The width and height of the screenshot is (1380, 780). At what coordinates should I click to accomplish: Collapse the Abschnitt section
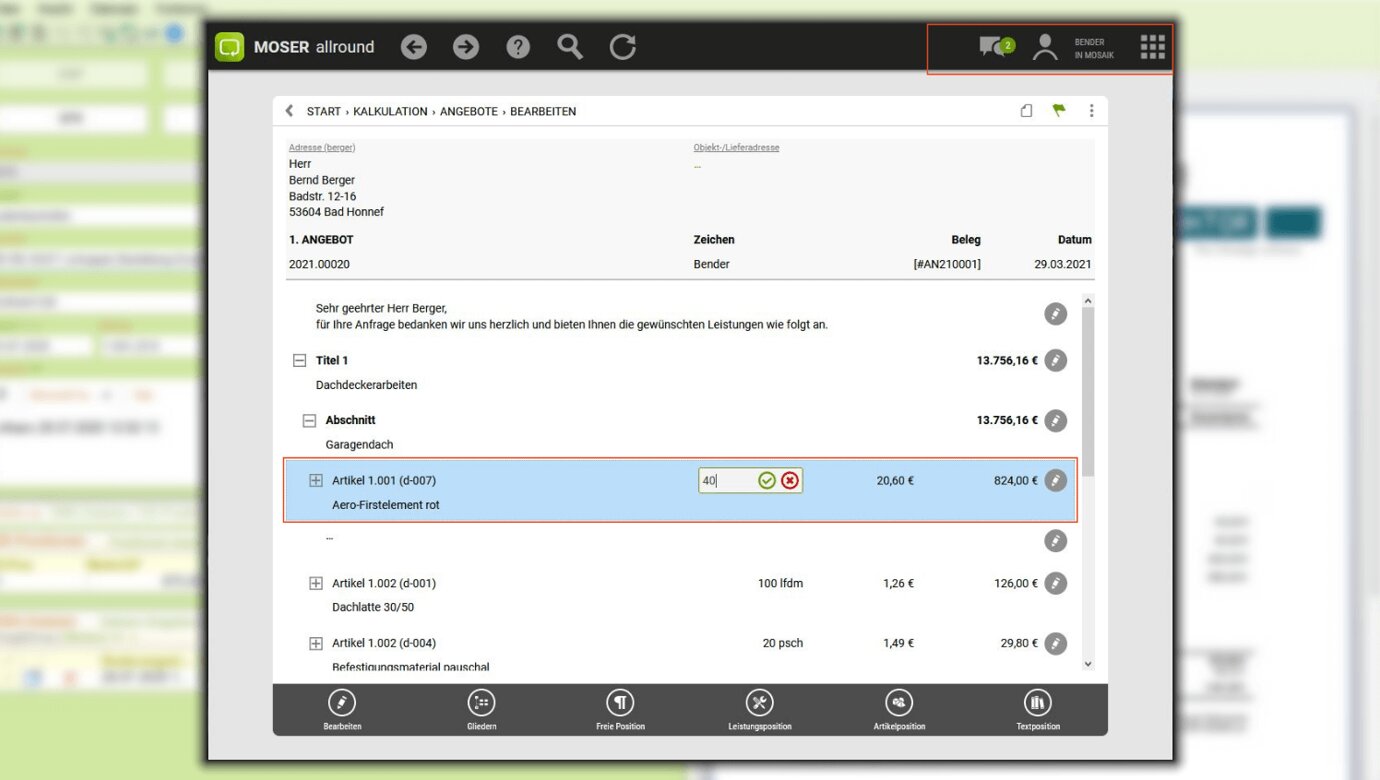click(x=310, y=421)
